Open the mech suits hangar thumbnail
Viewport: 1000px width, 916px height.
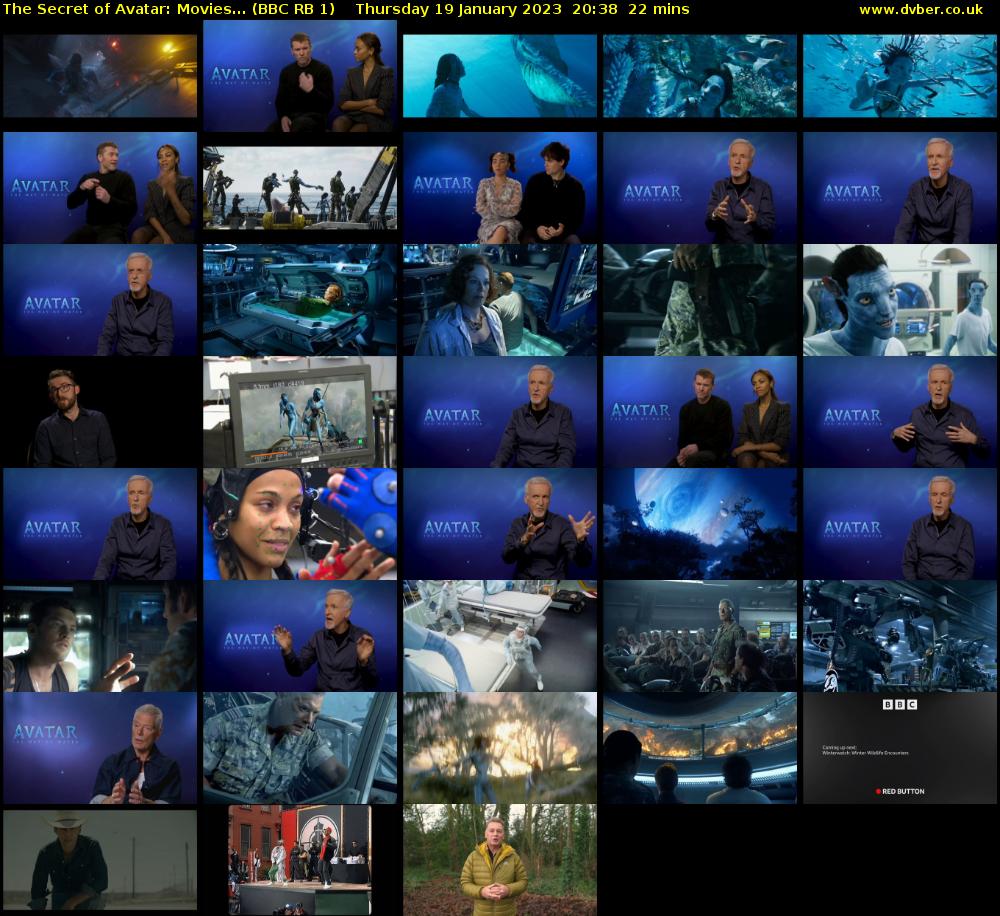(899, 636)
